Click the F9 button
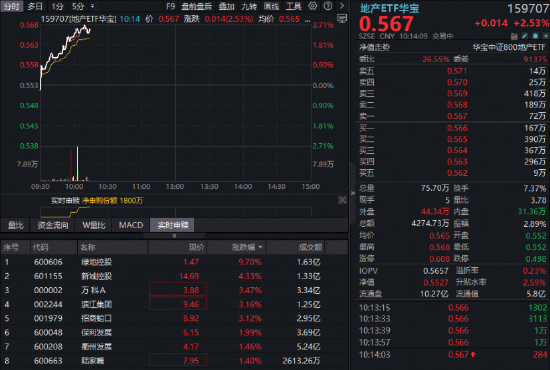 tap(170, 6)
